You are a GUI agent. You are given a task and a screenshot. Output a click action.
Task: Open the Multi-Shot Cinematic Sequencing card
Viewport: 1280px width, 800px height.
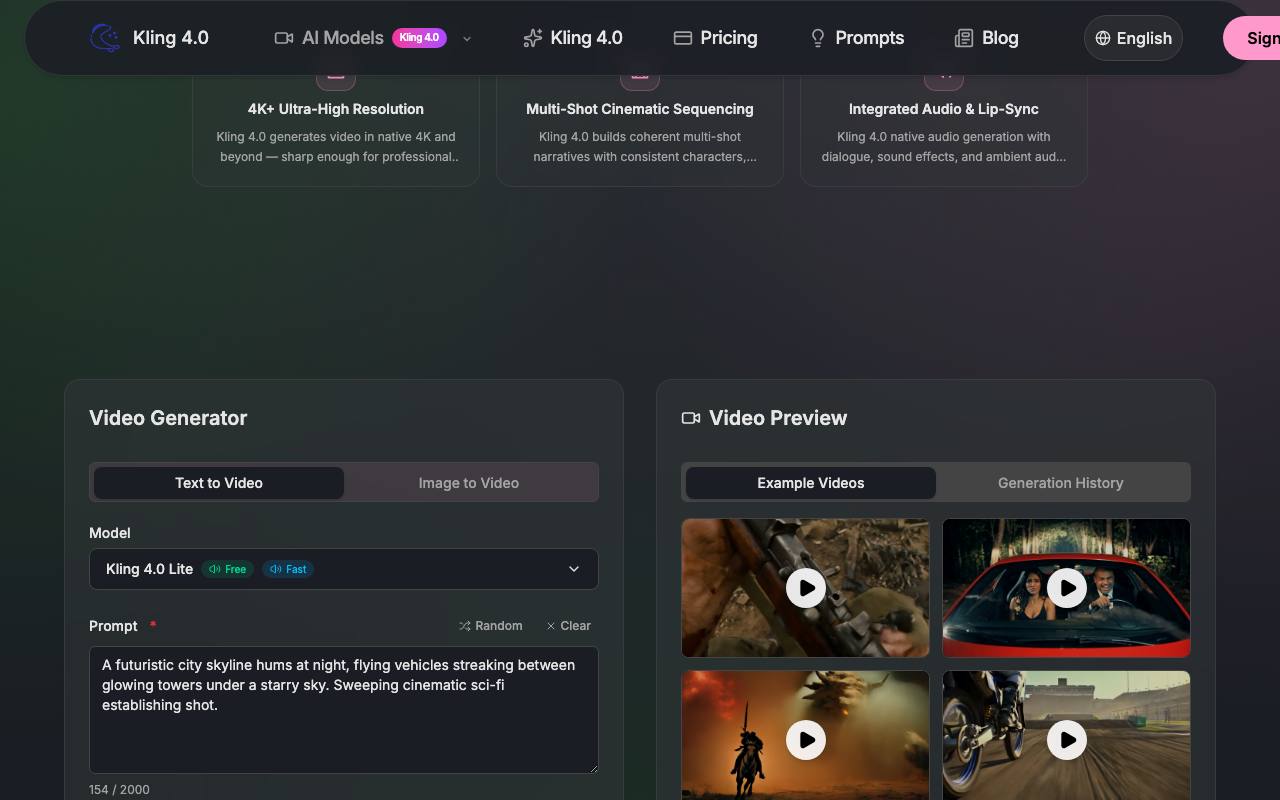coord(640,128)
